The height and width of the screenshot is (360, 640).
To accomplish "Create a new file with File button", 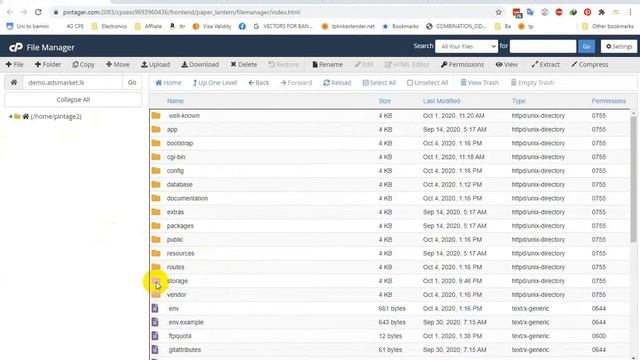I will point(15,64).
